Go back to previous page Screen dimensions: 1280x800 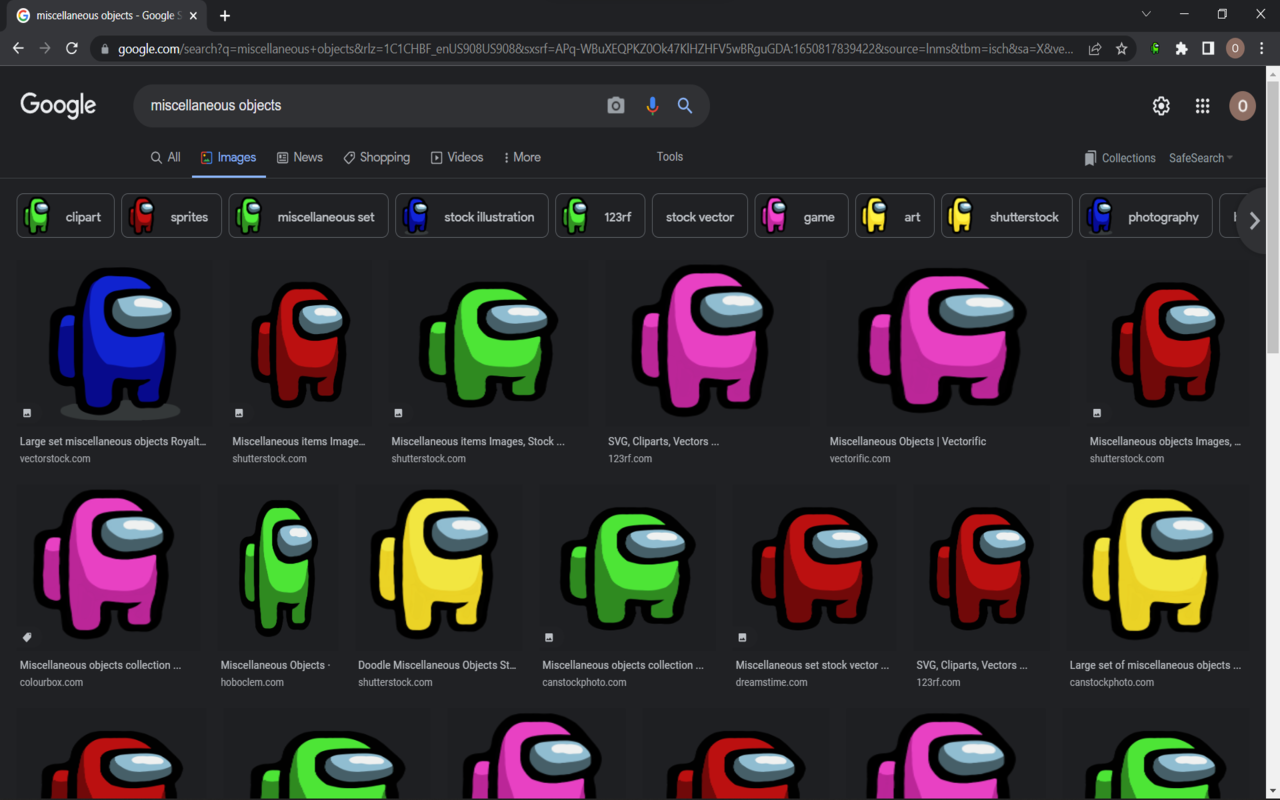point(18,48)
